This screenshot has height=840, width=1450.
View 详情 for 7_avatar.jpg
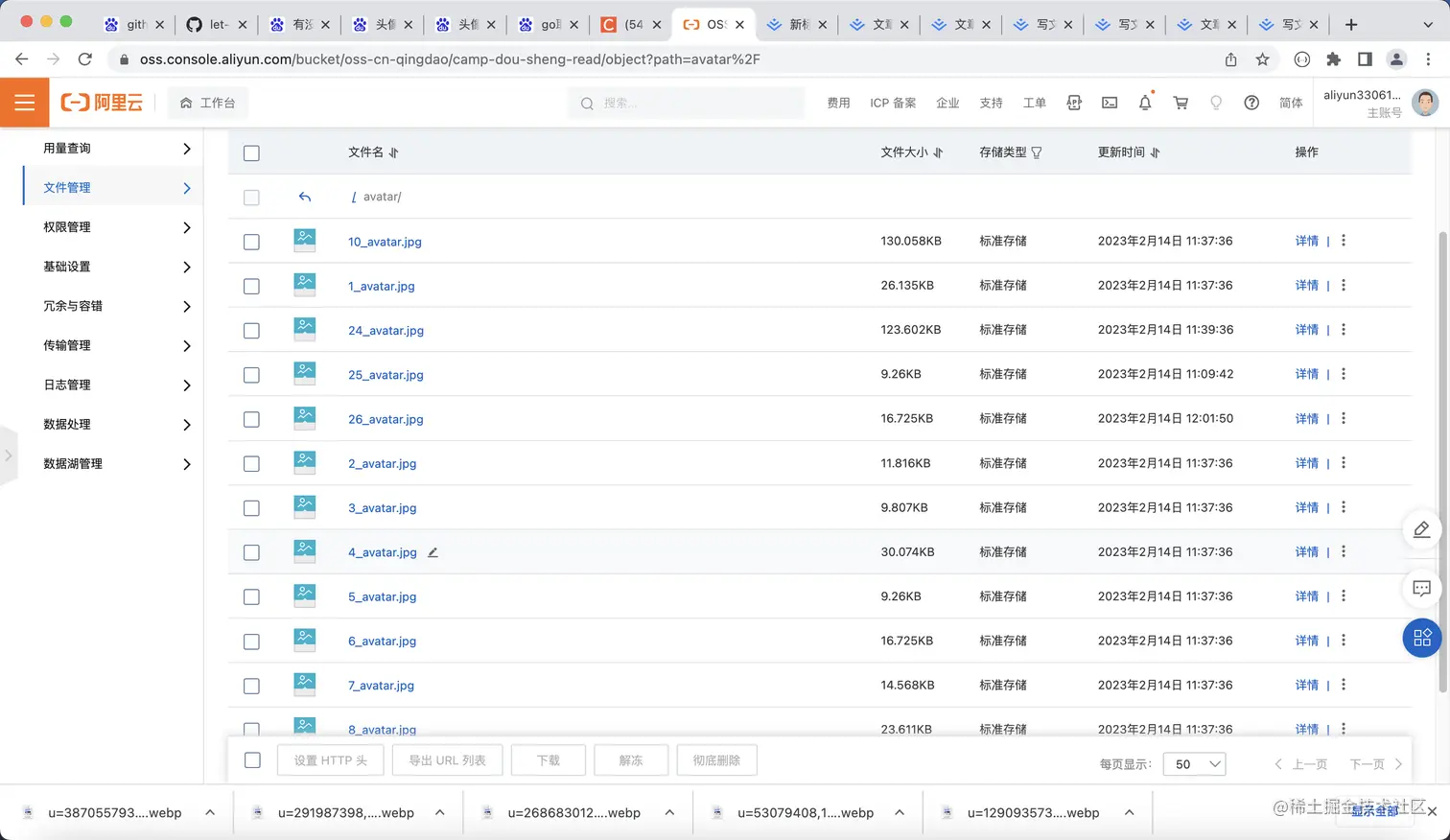(x=1307, y=685)
